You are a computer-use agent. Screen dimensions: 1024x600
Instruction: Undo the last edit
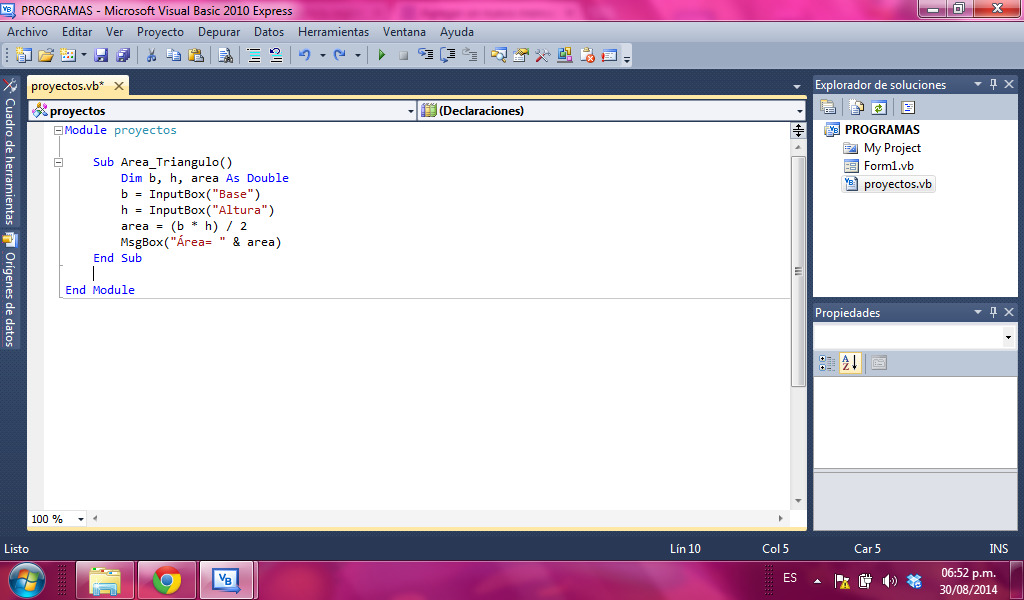pyautogui.click(x=304, y=55)
